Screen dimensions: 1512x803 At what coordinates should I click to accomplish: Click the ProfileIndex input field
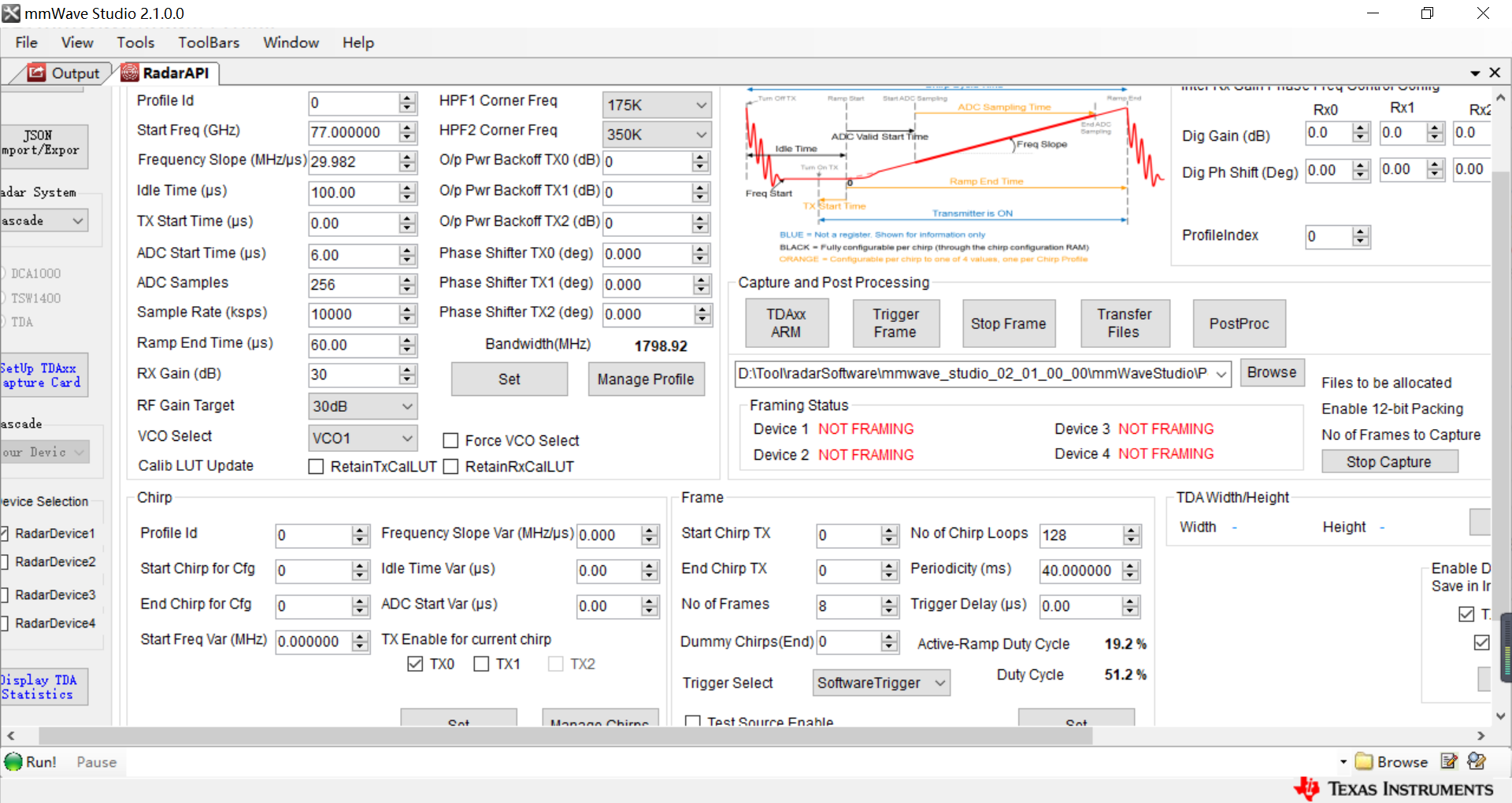pos(1329,237)
